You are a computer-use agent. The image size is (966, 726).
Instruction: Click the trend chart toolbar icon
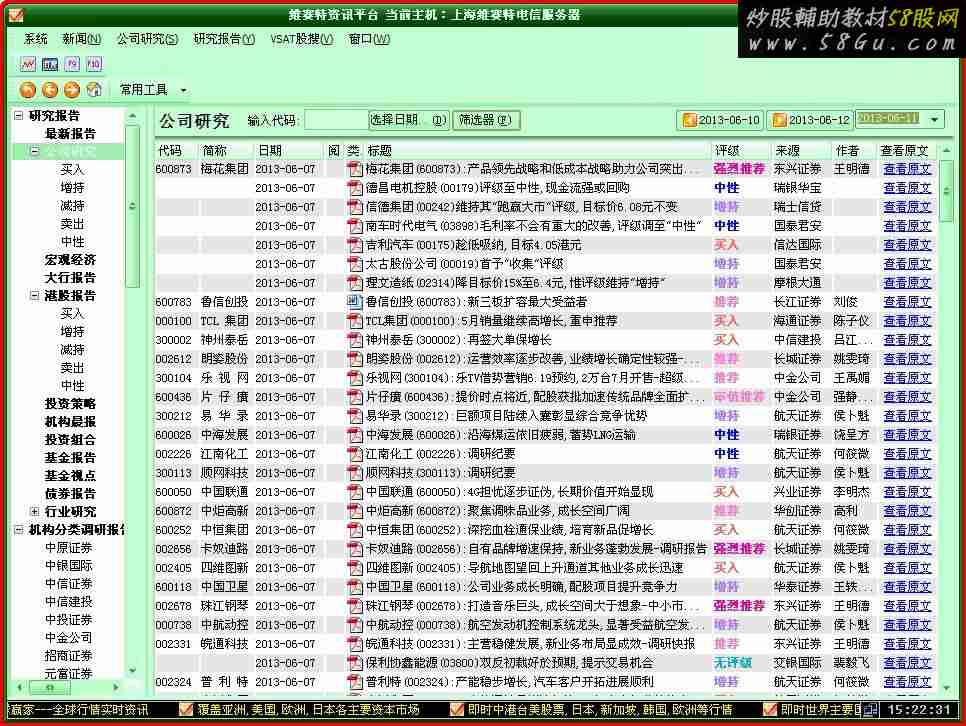pos(28,64)
